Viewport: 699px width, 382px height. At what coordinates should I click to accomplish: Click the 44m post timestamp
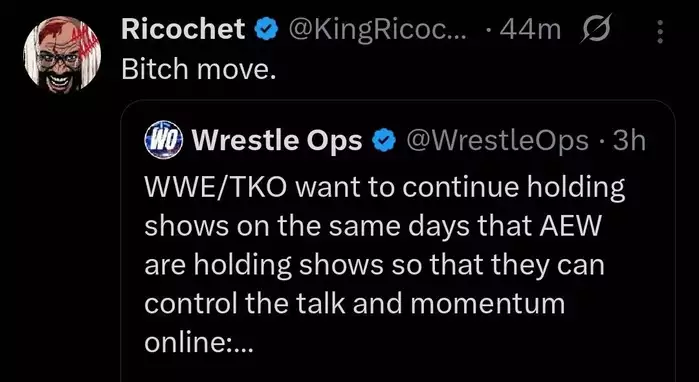530,30
